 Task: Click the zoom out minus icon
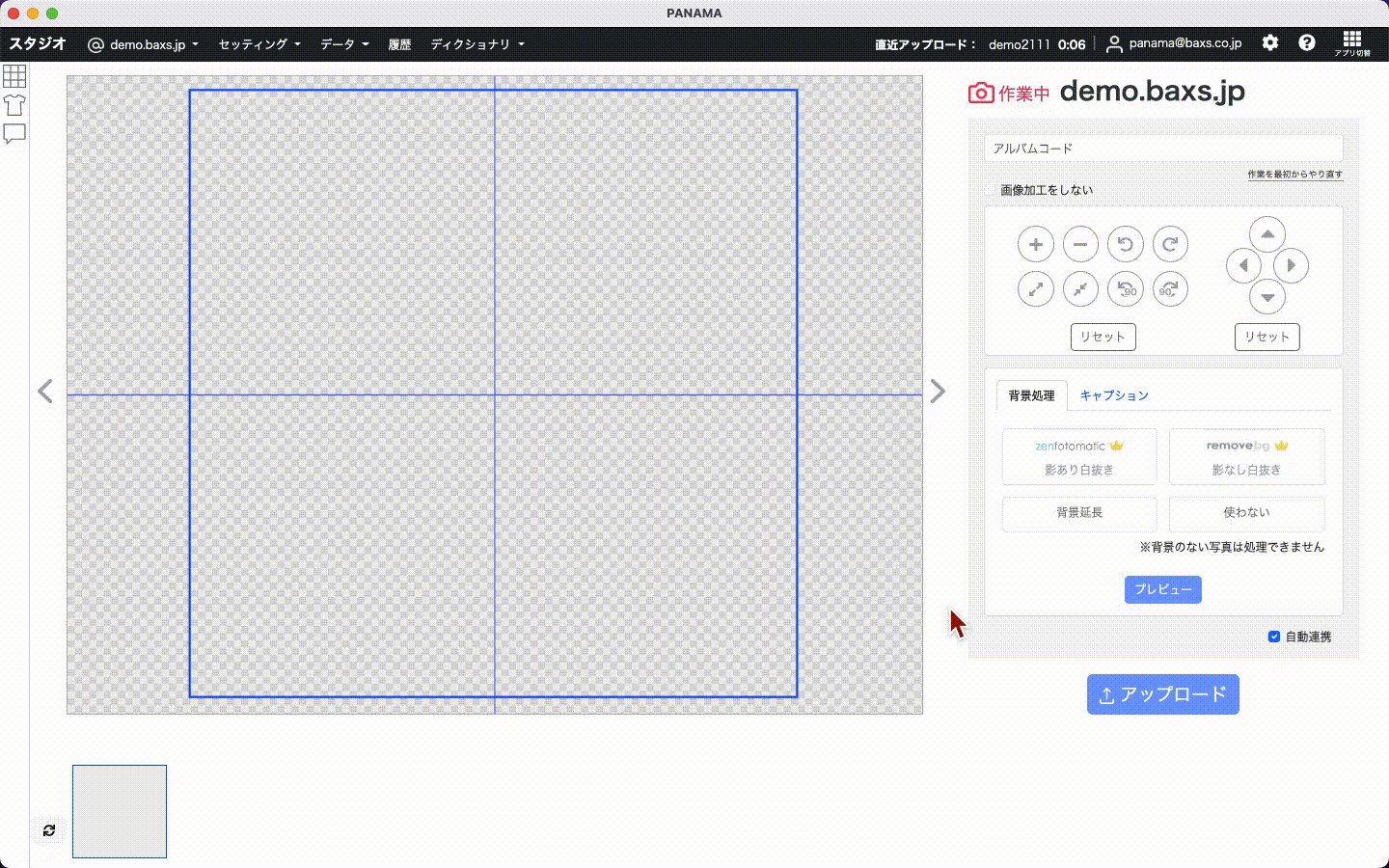point(1080,245)
